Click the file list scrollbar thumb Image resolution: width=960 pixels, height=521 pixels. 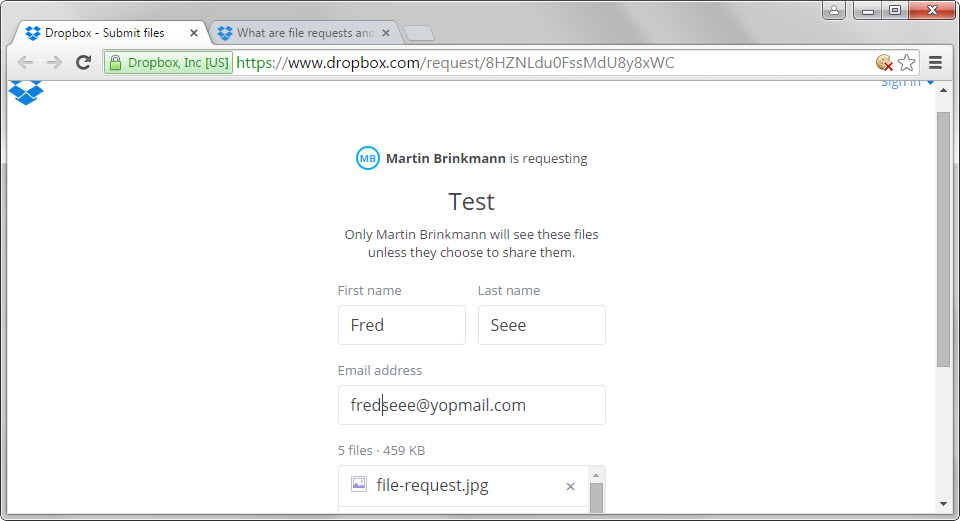pos(596,498)
